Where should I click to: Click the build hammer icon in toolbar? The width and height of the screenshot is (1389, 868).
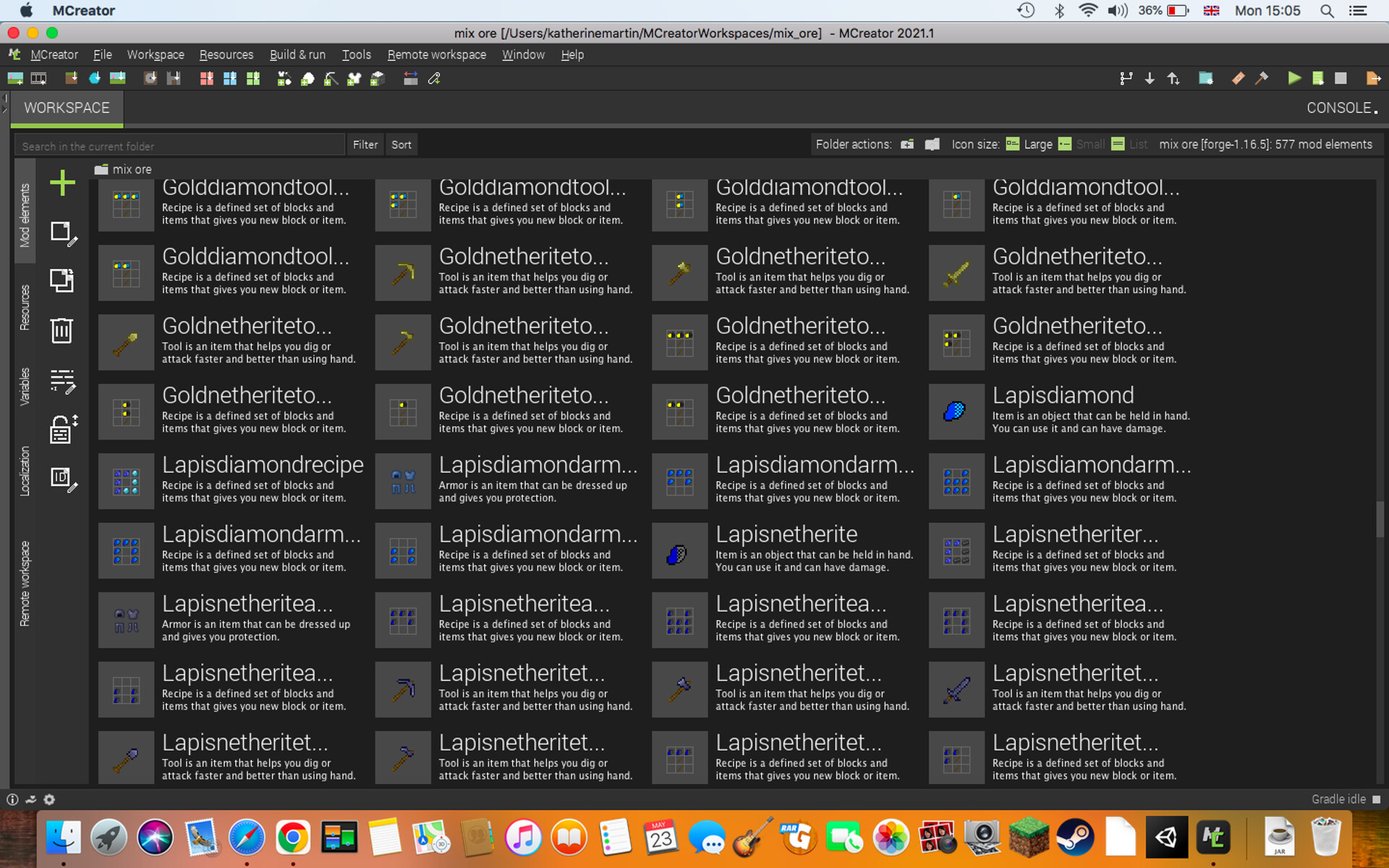tap(1262, 78)
